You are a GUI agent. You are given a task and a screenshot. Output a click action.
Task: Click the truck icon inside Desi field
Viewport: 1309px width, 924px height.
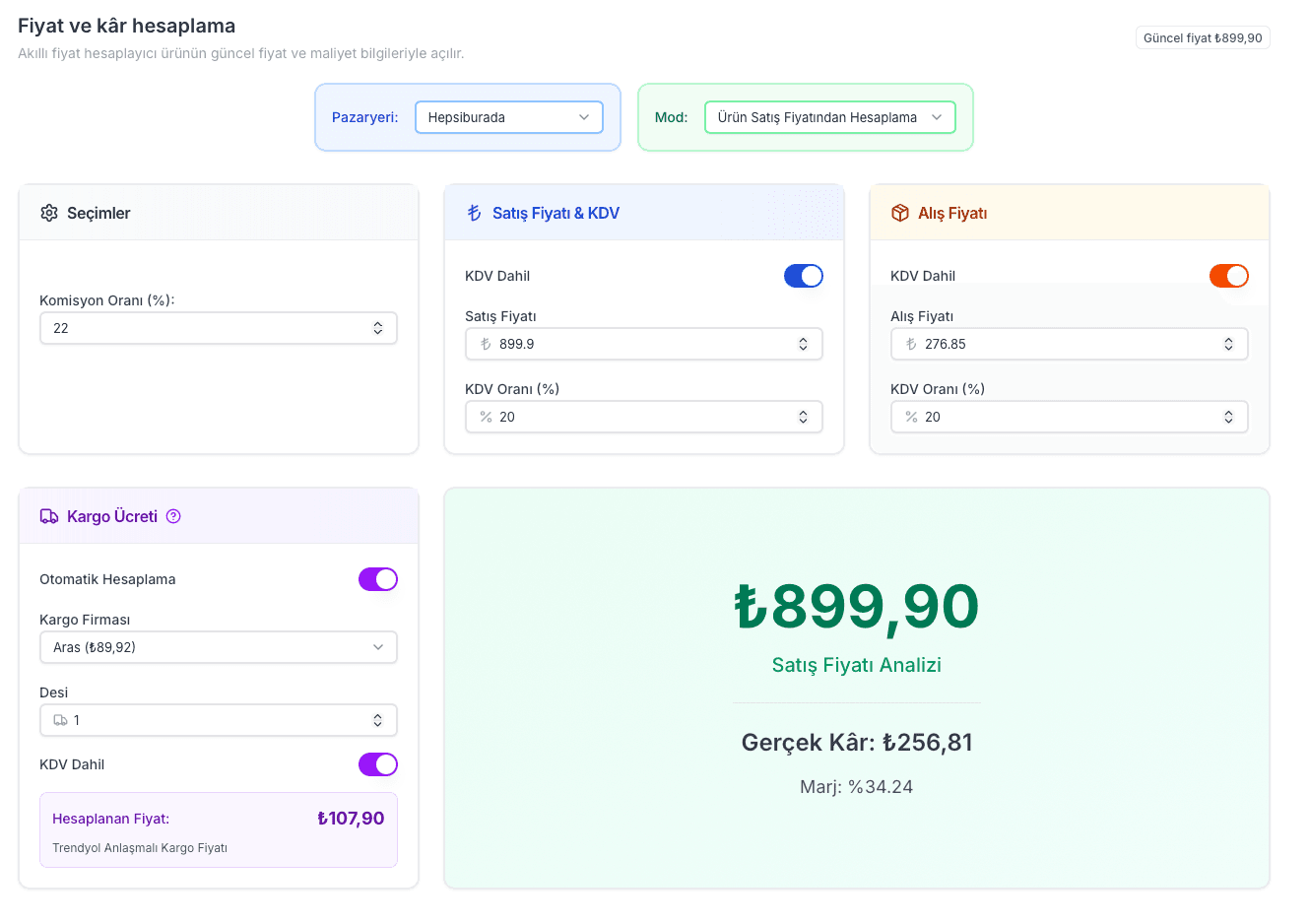[60, 720]
